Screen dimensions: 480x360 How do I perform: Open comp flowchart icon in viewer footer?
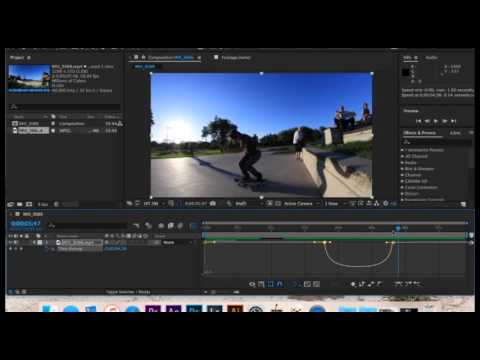[376, 203]
